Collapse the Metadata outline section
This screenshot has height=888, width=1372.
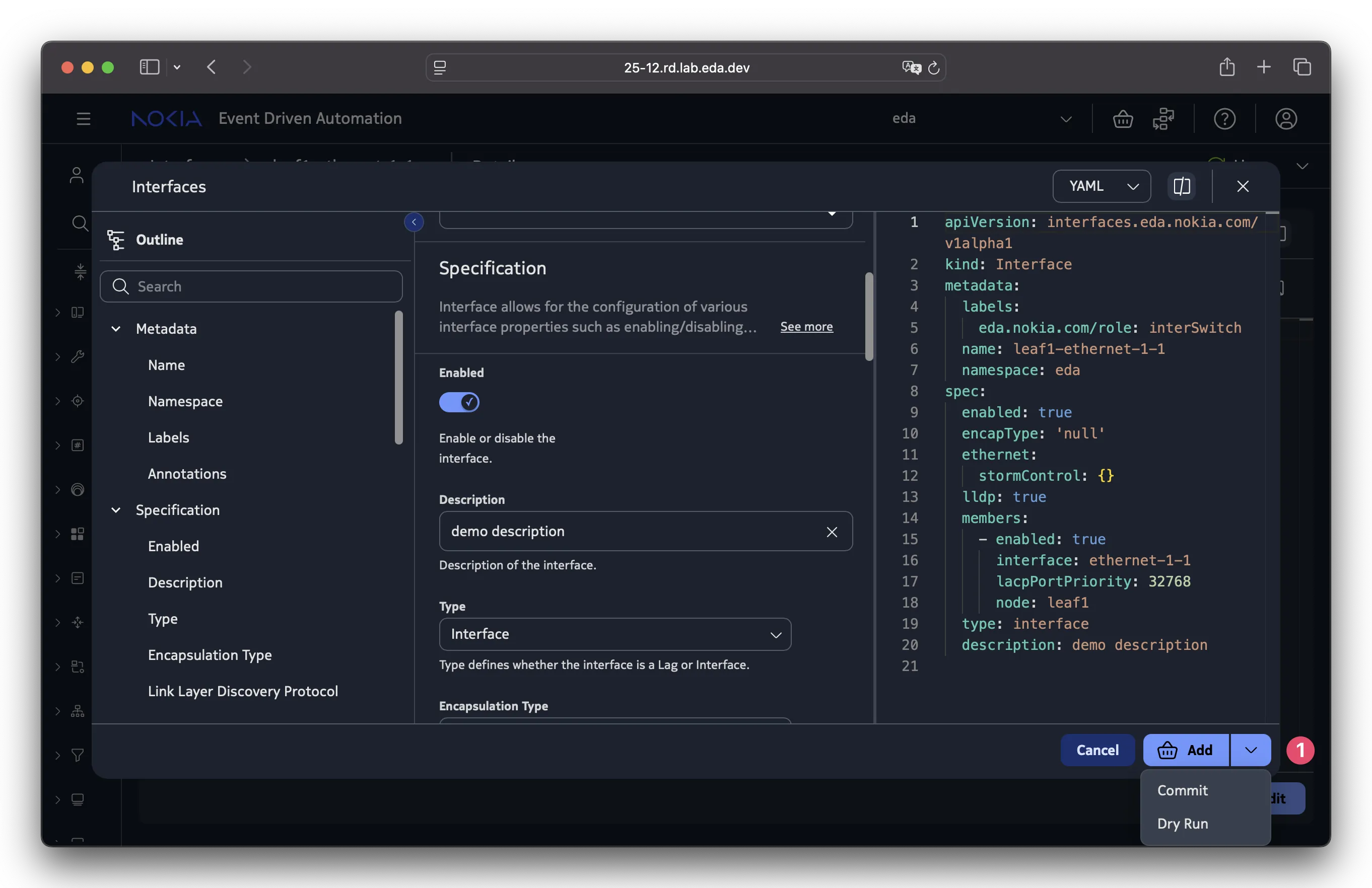coord(116,328)
